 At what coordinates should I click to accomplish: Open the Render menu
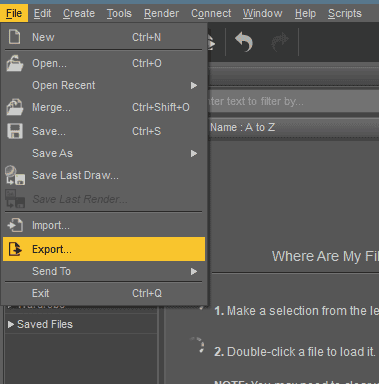click(x=161, y=13)
